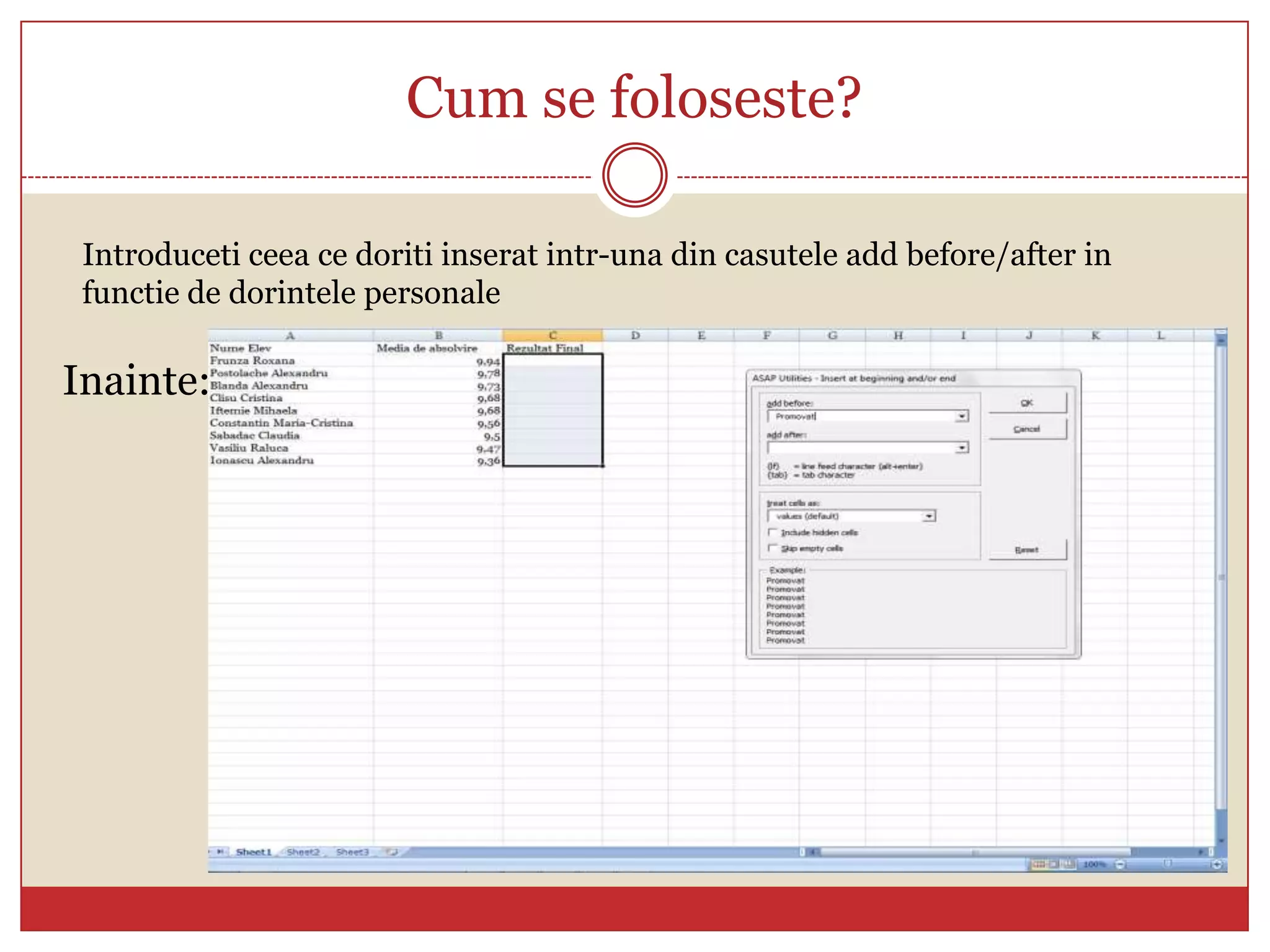
Task: Click the zoom in plus icon
Action: [1217, 865]
